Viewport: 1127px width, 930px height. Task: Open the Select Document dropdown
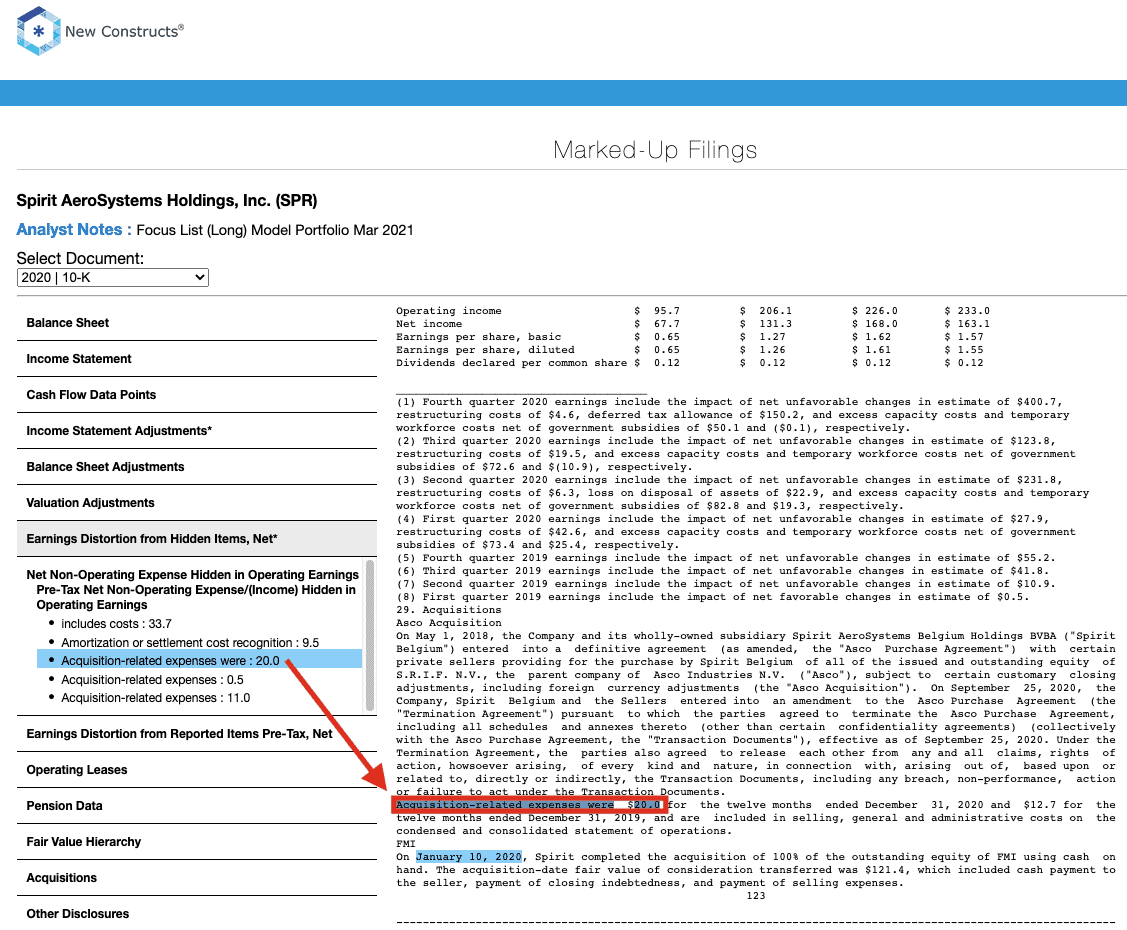[x=113, y=277]
